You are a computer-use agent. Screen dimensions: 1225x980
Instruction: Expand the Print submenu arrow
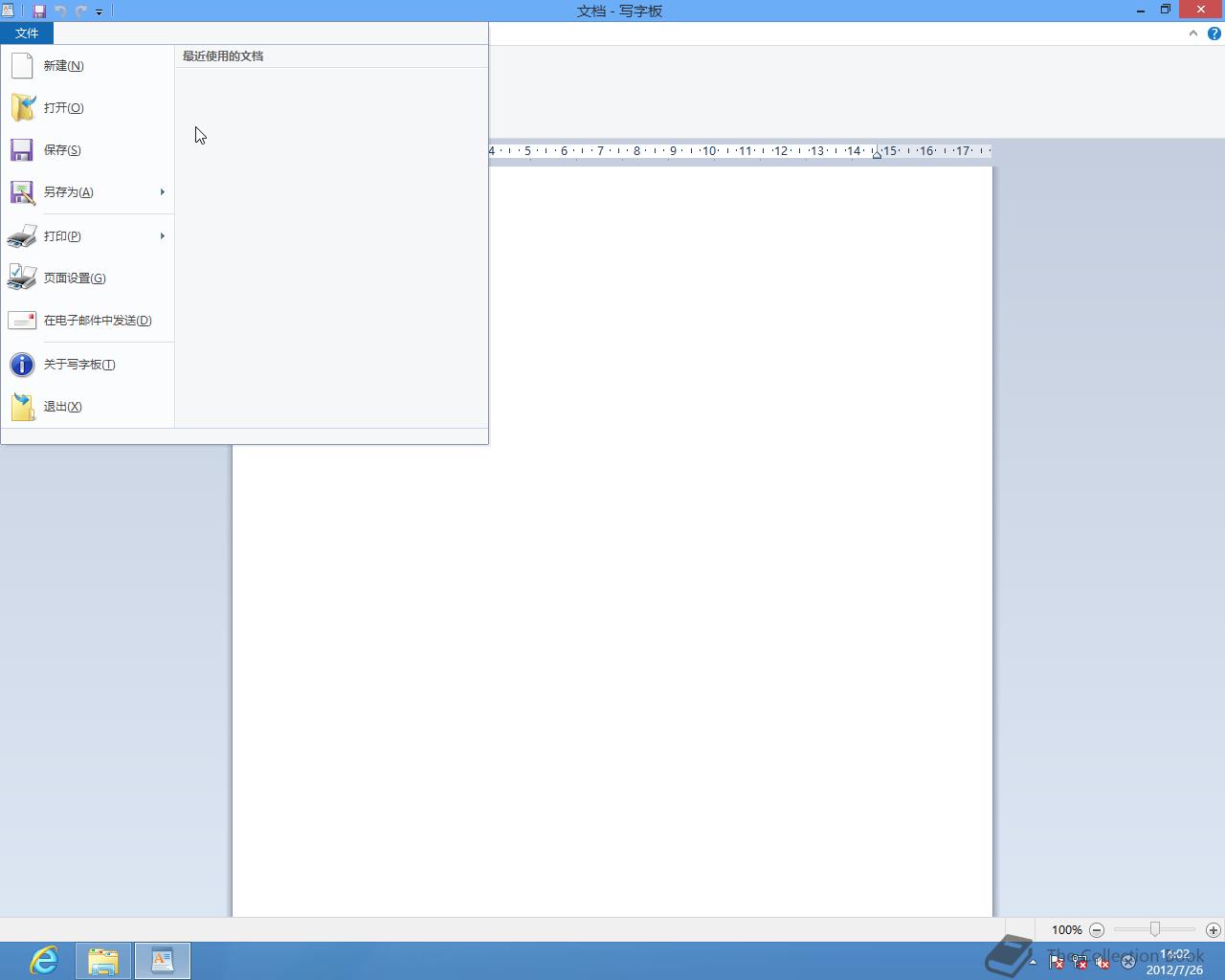click(x=163, y=236)
